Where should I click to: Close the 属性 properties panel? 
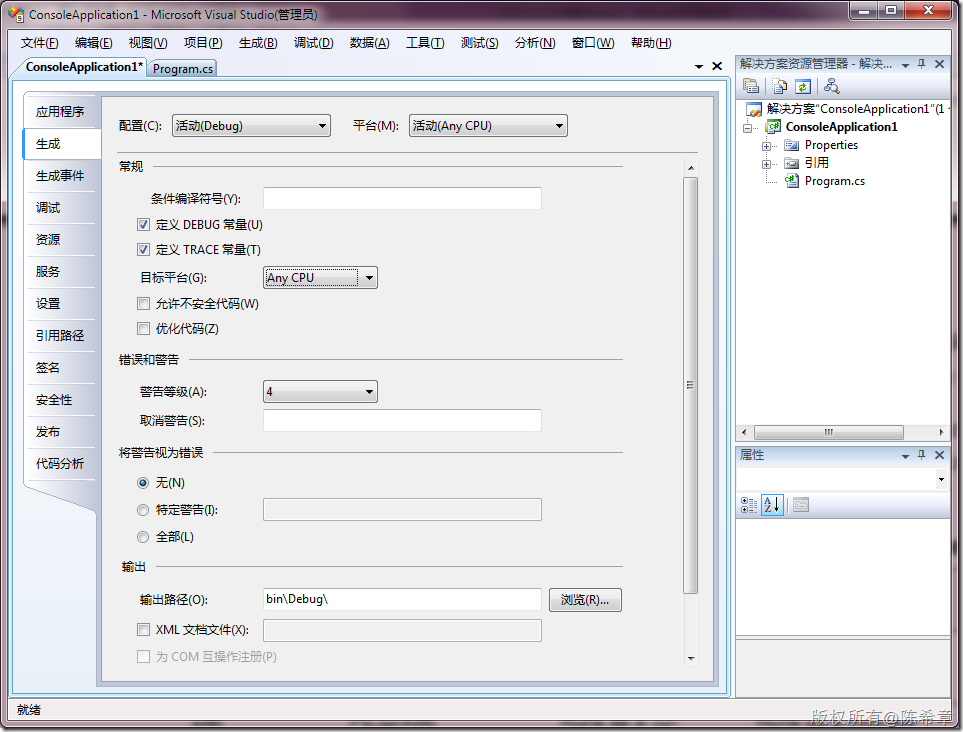(939, 455)
